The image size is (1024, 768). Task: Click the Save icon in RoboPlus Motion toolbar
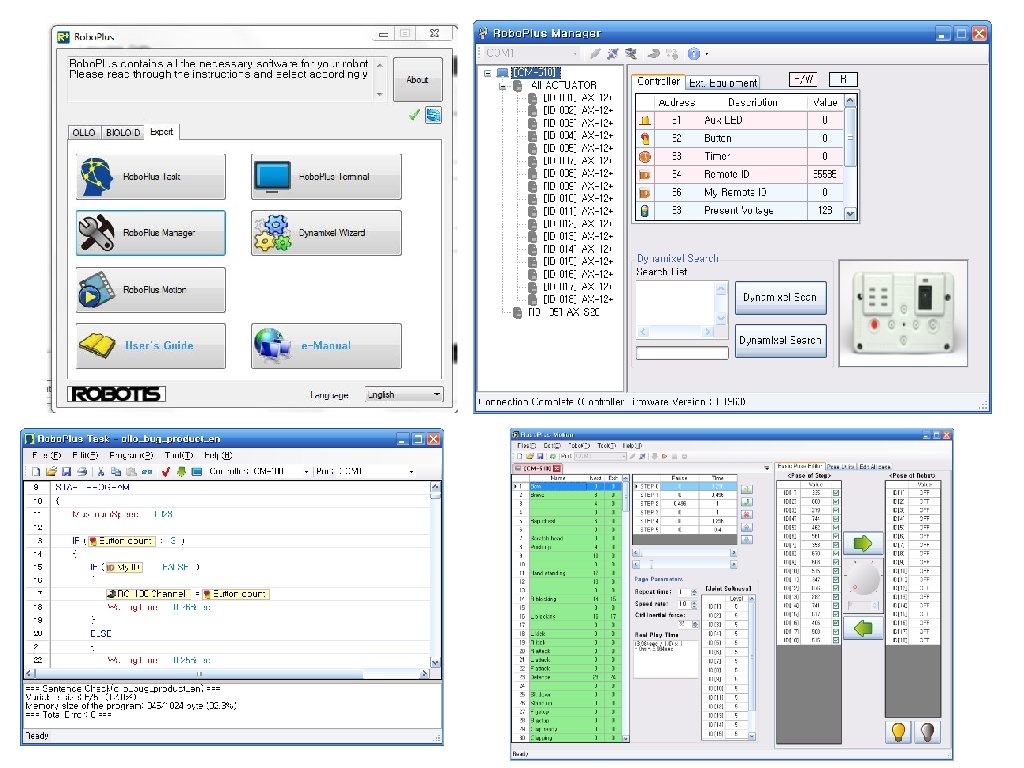[539, 456]
